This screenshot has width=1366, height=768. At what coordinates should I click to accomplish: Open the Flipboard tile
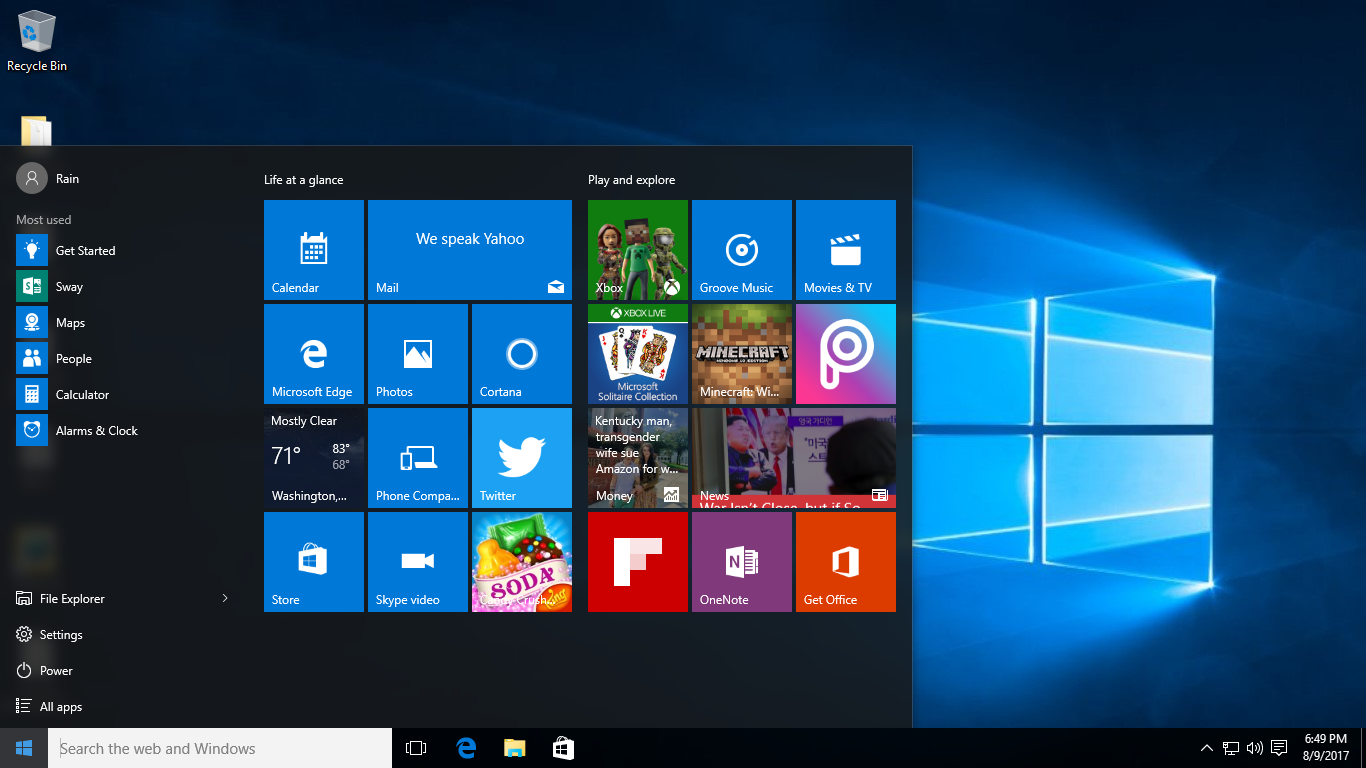pos(638,562)
